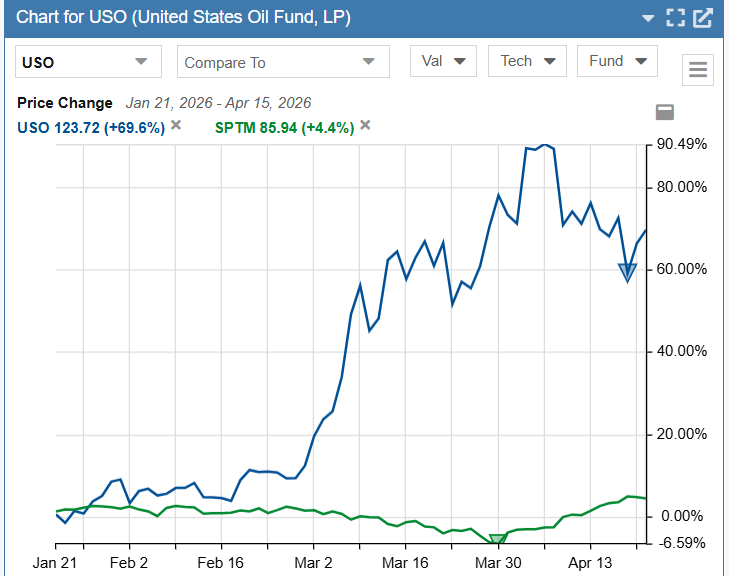
Task: Remove SPTM comparison with its X
Action: click(365, 125)
